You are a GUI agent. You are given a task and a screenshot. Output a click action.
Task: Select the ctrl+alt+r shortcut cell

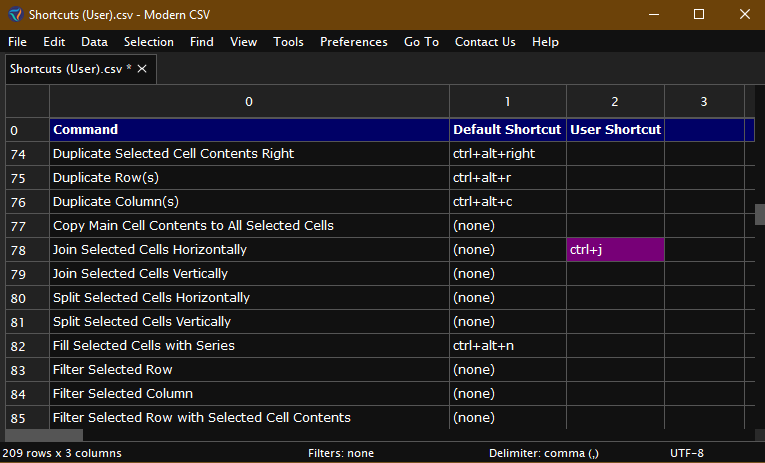507,178
